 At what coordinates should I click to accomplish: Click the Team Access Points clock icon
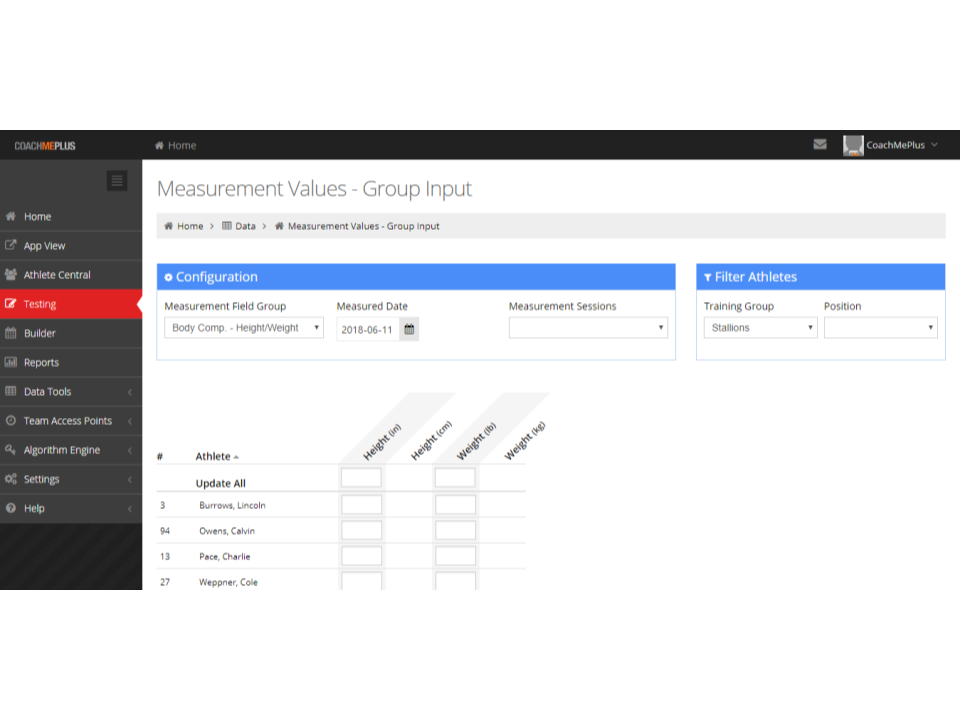tap(10, 421)
